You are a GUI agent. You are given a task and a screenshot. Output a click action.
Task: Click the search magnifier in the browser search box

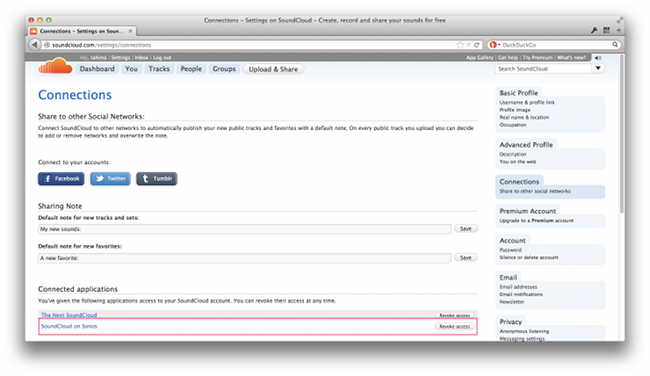615,44
